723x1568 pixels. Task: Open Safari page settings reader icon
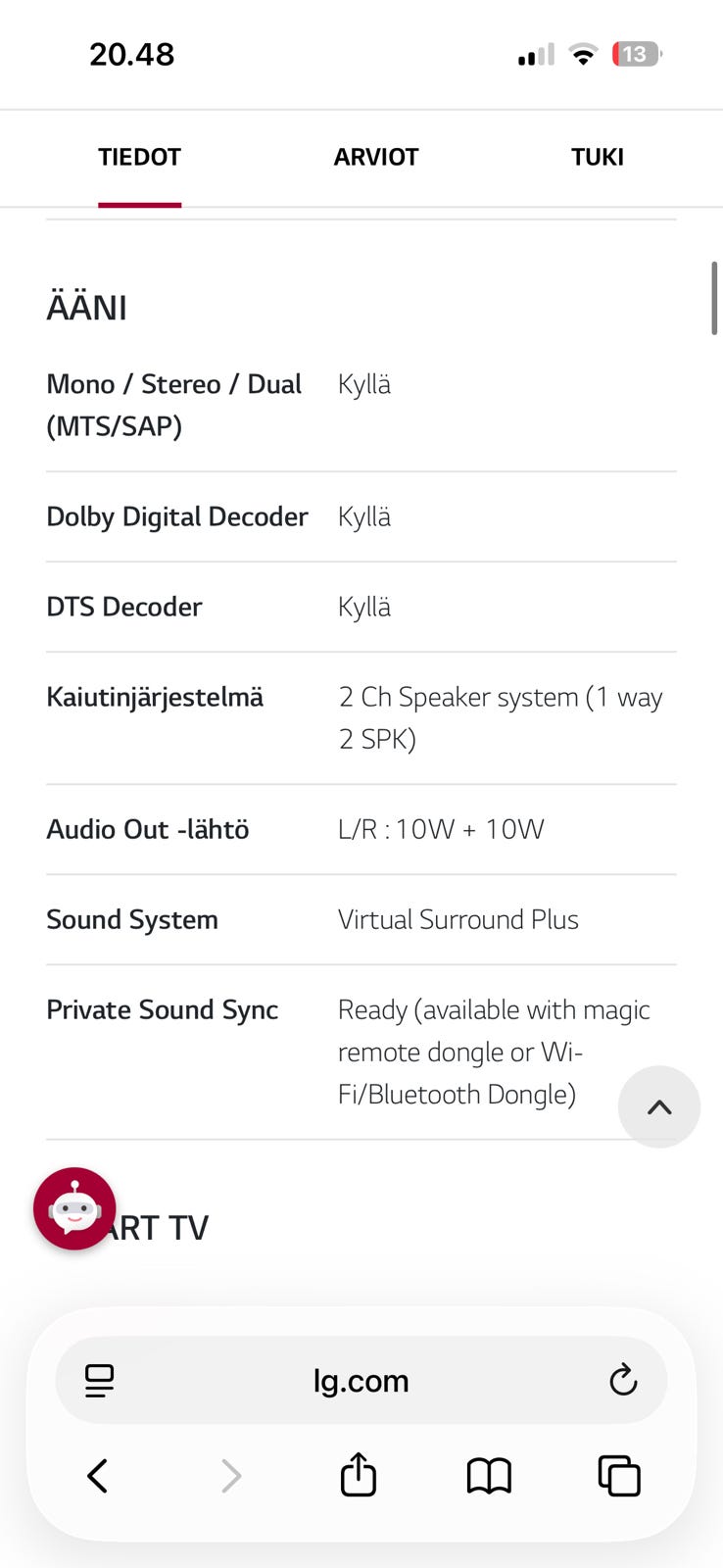tap(99, 1381)
